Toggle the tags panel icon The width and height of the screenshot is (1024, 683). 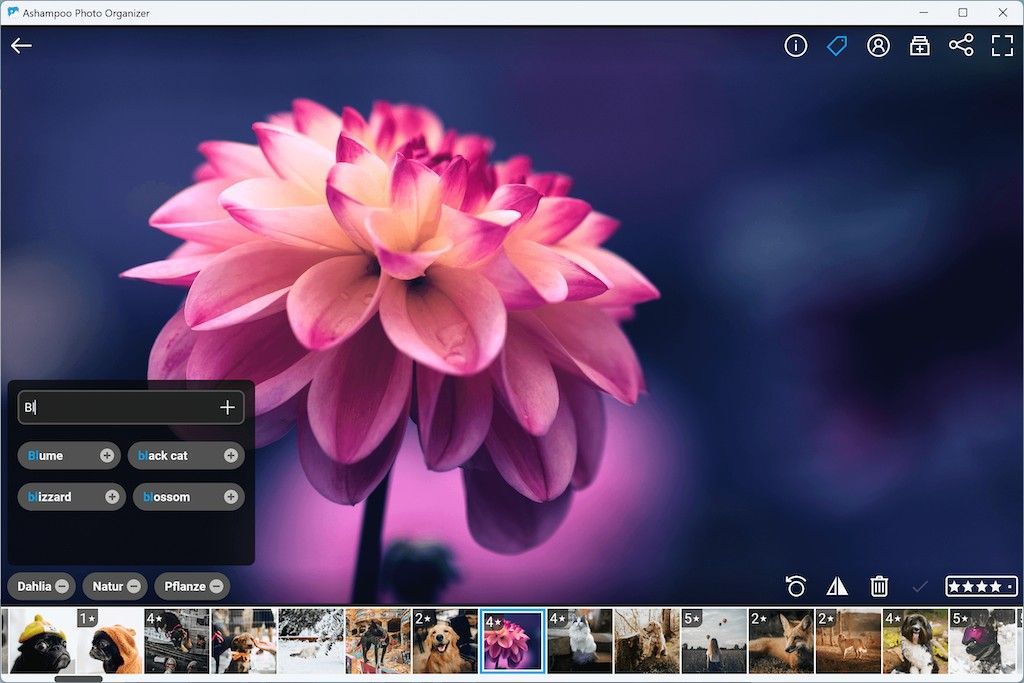837,46
